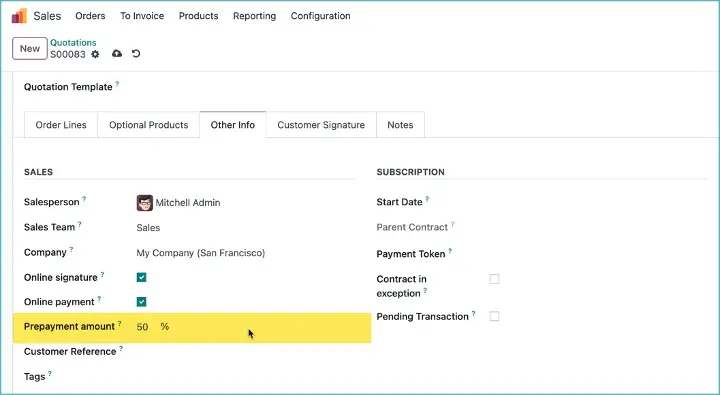Click the help tooltip next to Salesperson
The image size is (720, 395).
[x=84, y=199]
